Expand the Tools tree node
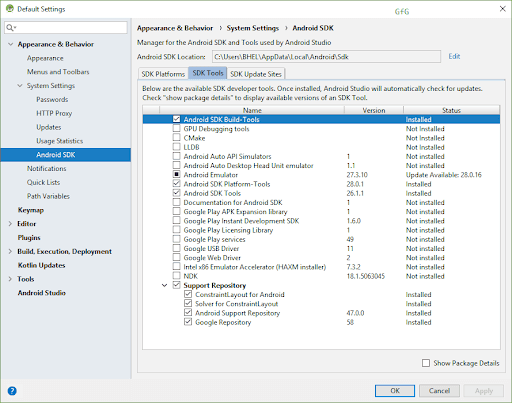 click(x=10, y=279)
